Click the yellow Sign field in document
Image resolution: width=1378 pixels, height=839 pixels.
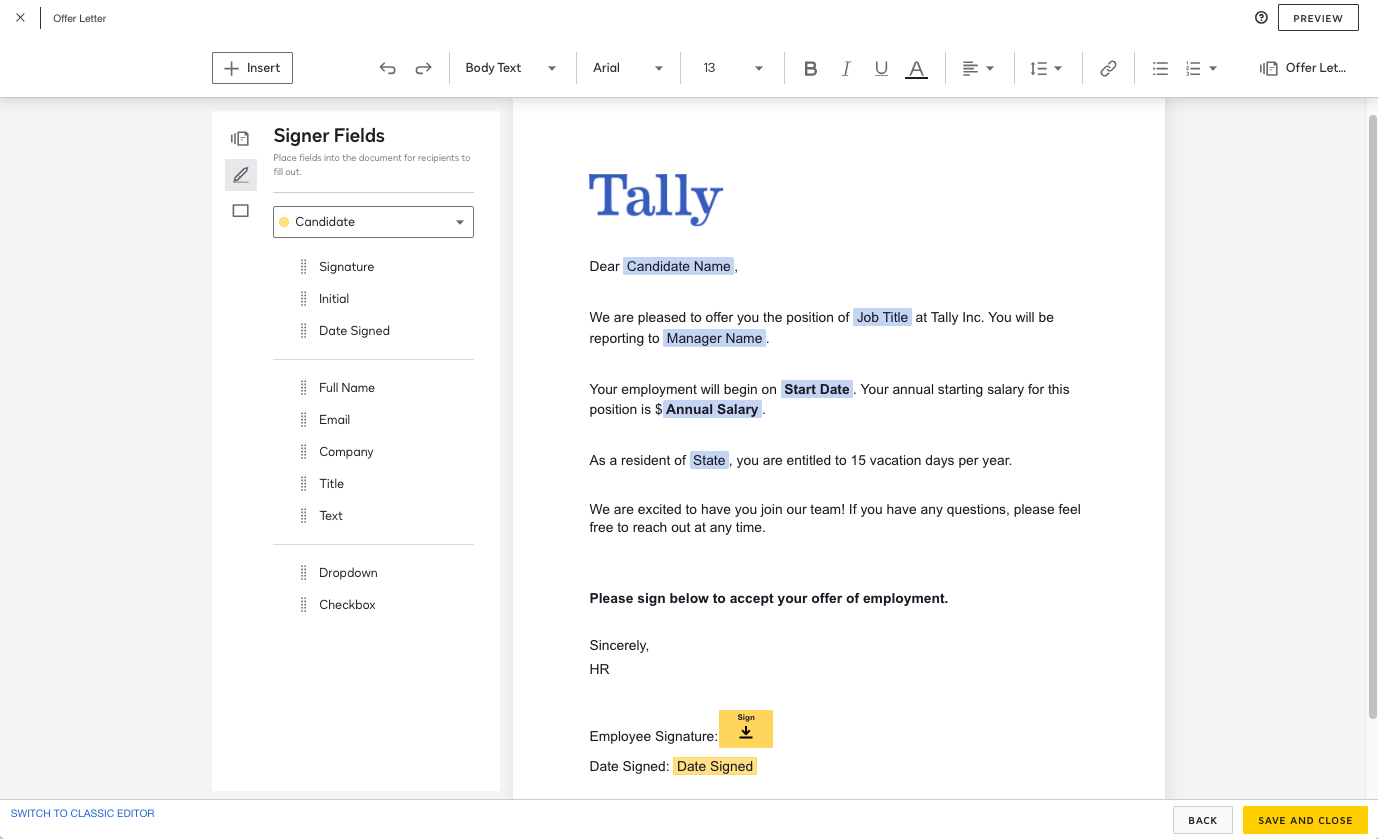point(746,729)
